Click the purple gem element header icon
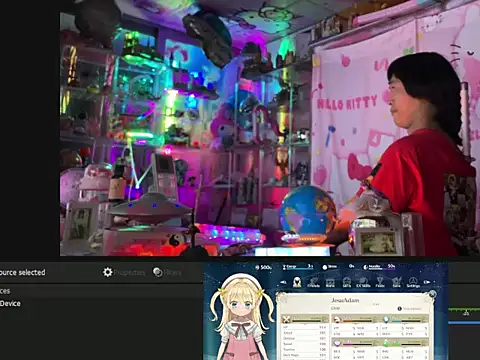Image resolution: width=480 pixels, height=360 pixels. (337, 343)
